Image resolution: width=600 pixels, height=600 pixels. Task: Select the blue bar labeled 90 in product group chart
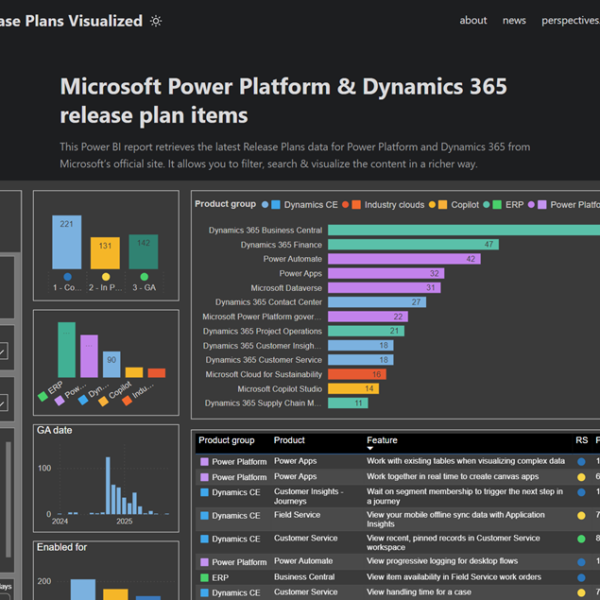tap(111, 364)
